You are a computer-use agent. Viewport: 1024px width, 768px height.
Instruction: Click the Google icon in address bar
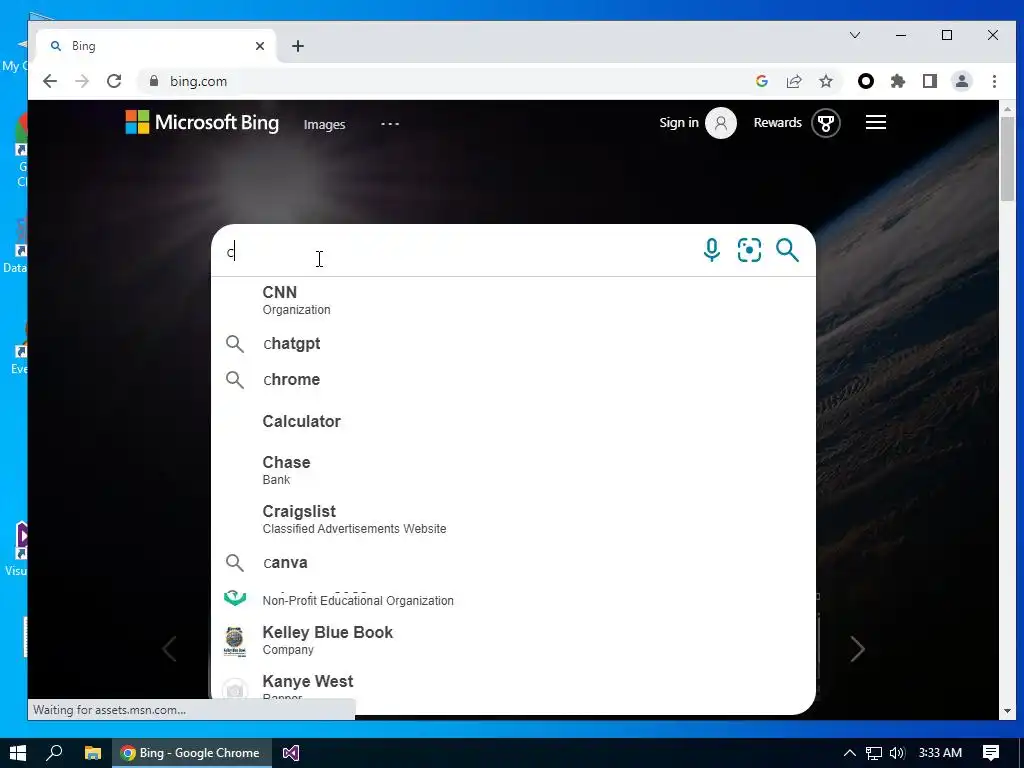761,81
